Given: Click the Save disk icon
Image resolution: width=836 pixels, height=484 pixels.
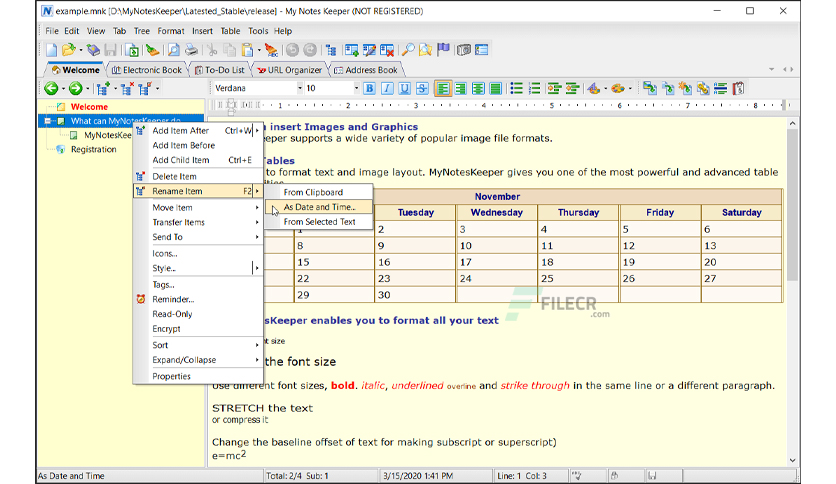Looking at the screenshot, I should coord(110,50).
